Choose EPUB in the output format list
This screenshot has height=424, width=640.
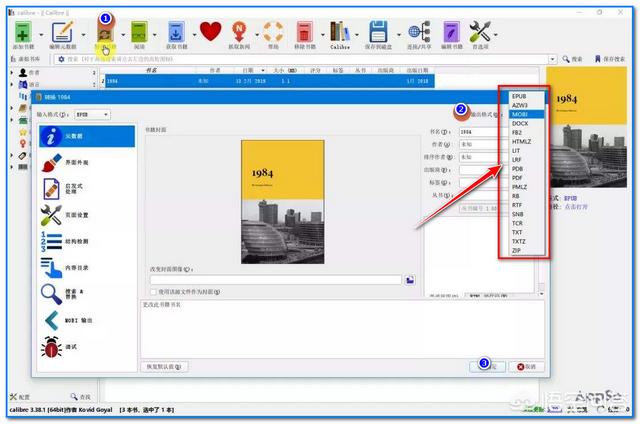coord(527,96)
